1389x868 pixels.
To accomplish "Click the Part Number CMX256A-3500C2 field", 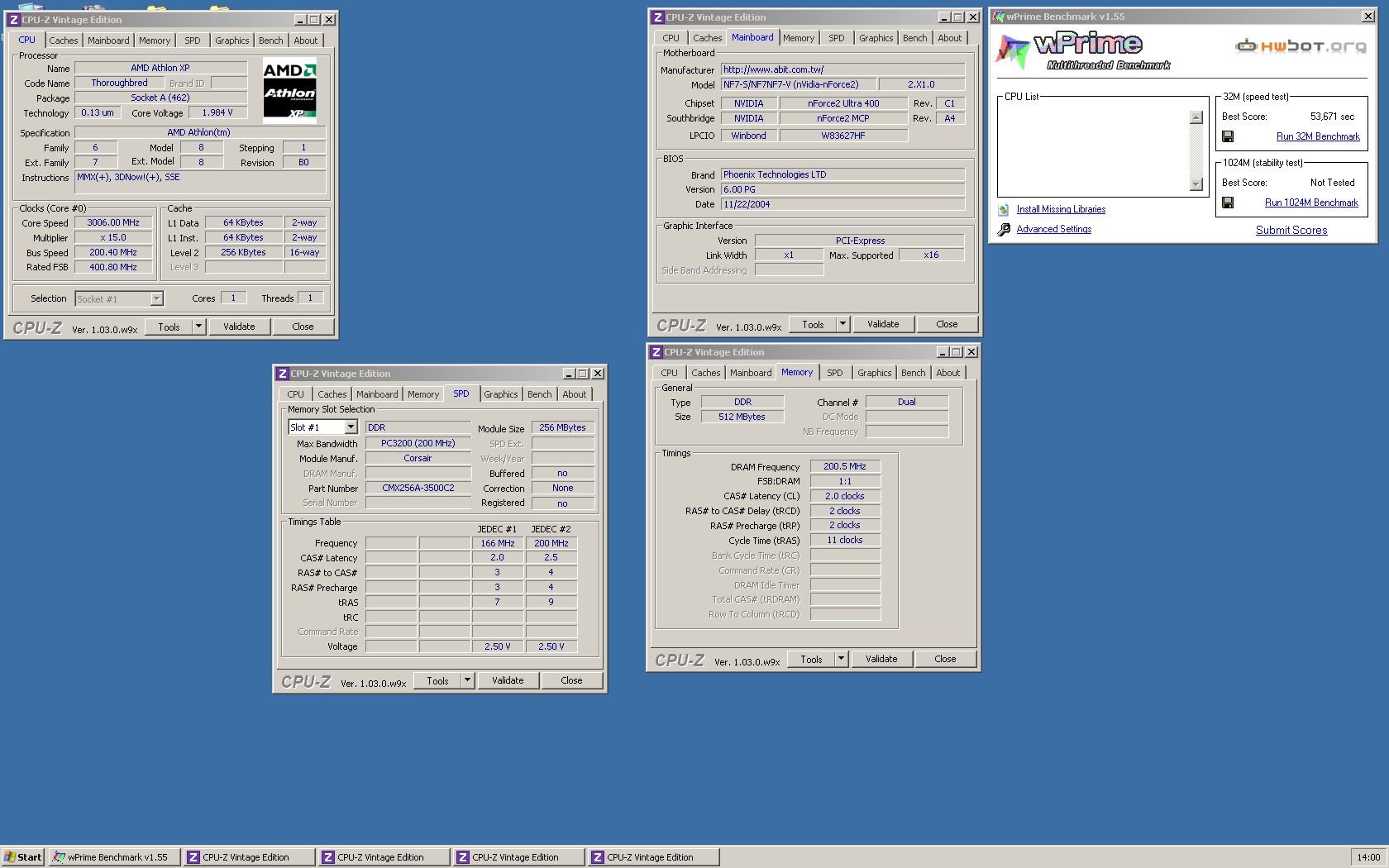I will 418,488.
